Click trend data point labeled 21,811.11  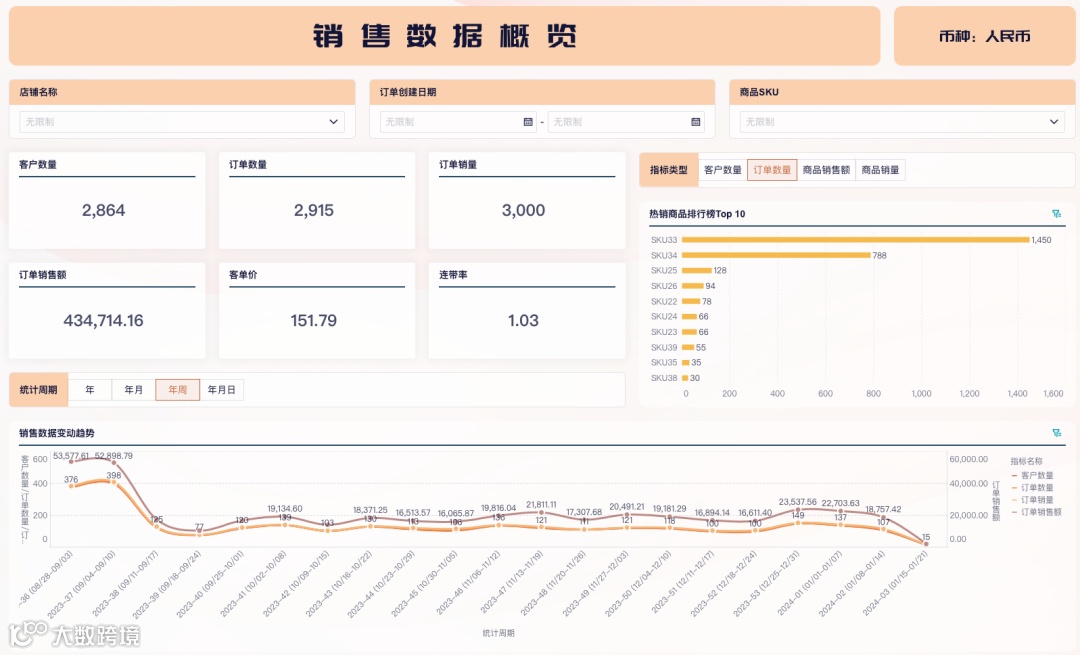(541, 512)
